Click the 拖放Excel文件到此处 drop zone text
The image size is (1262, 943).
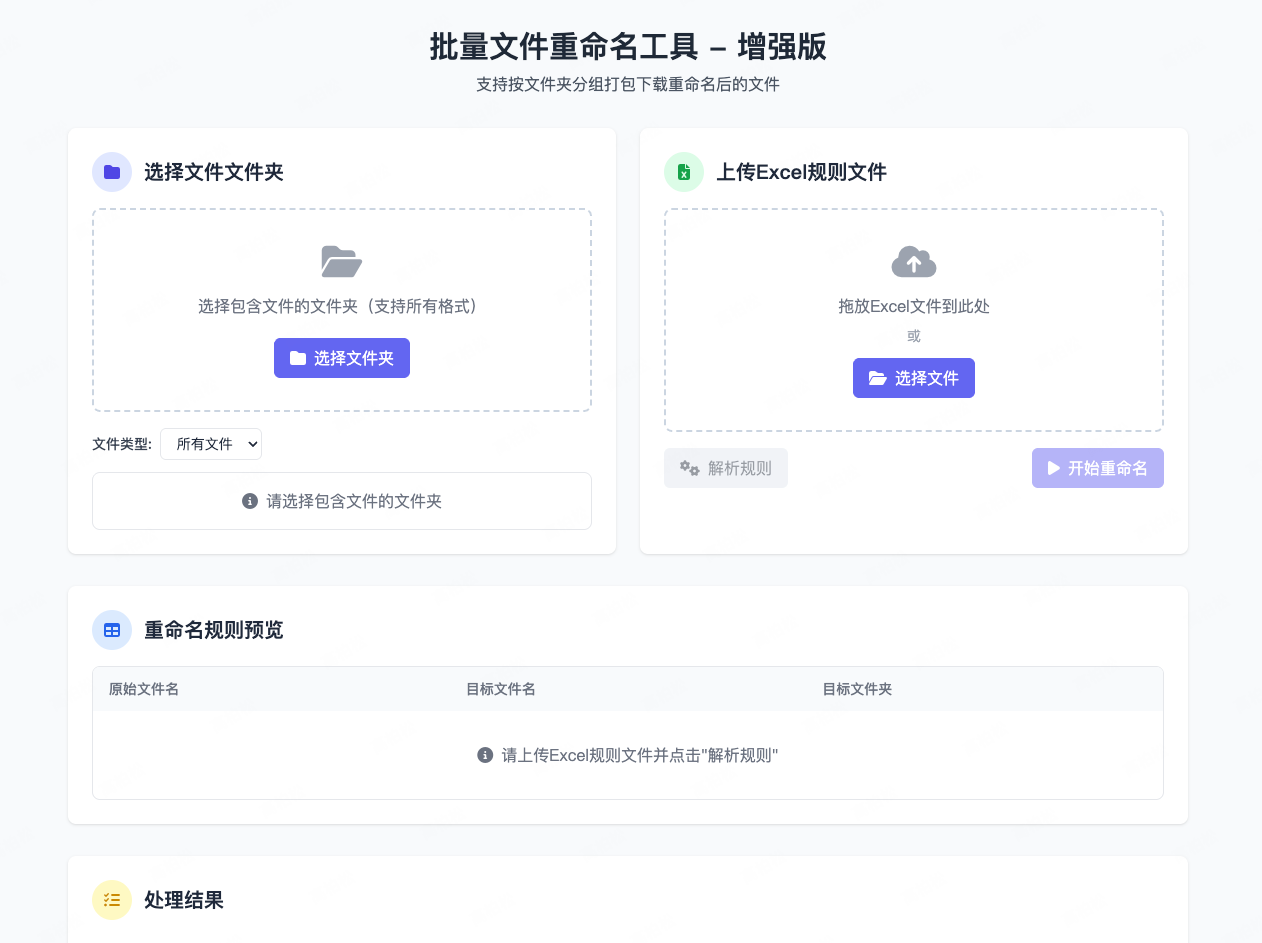pyautogui.click(x=913, y=306)
